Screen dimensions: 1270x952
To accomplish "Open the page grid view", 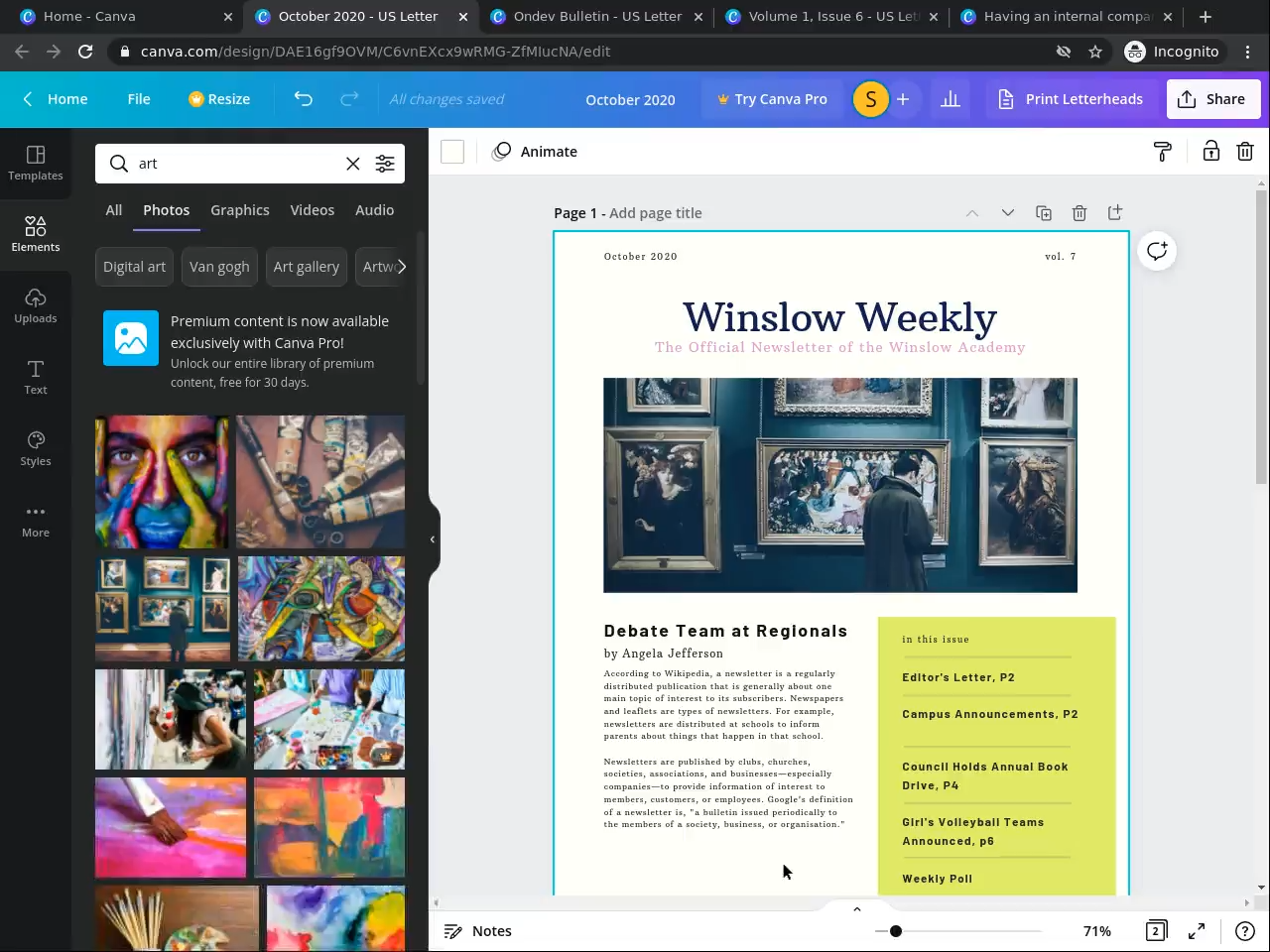I will tap(1156, 931).
